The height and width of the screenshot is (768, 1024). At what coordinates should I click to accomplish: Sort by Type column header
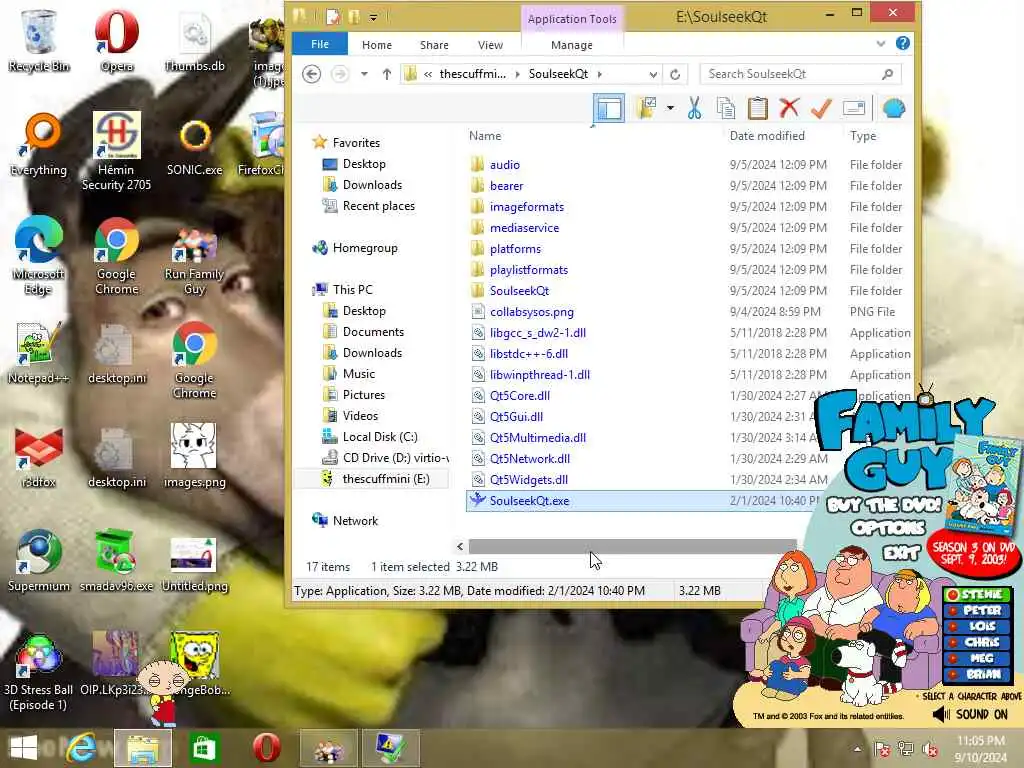(x=863, y=136)
